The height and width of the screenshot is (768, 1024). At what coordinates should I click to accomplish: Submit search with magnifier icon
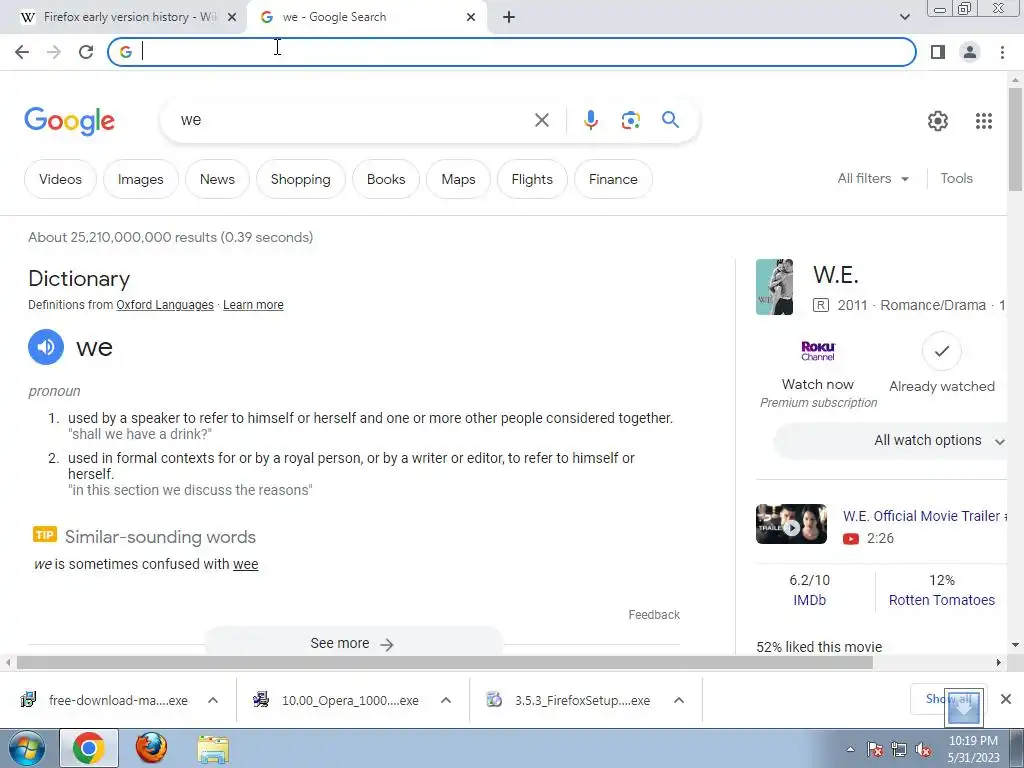tap(670, 120)
